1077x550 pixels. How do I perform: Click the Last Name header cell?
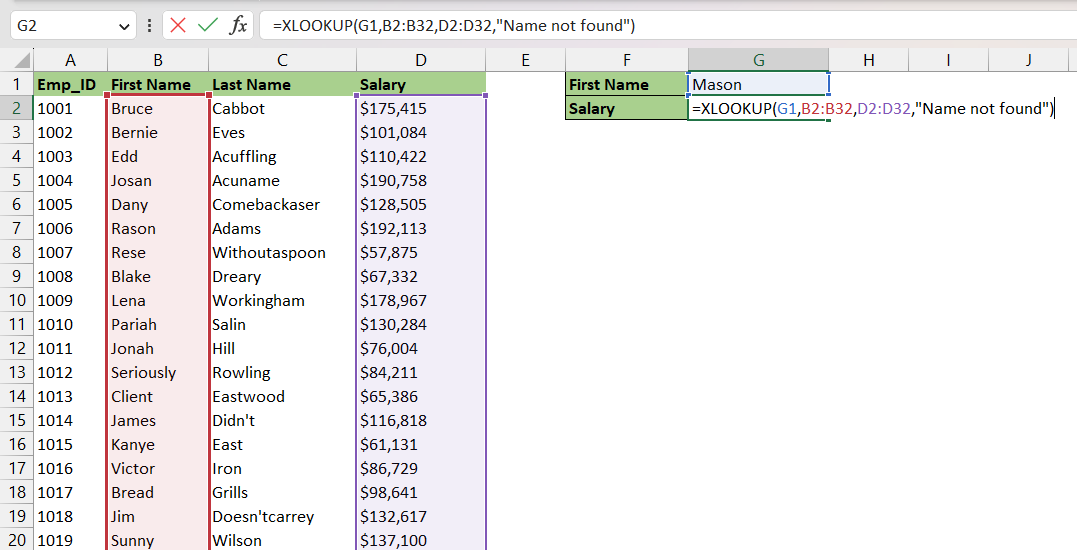(282, 84)
